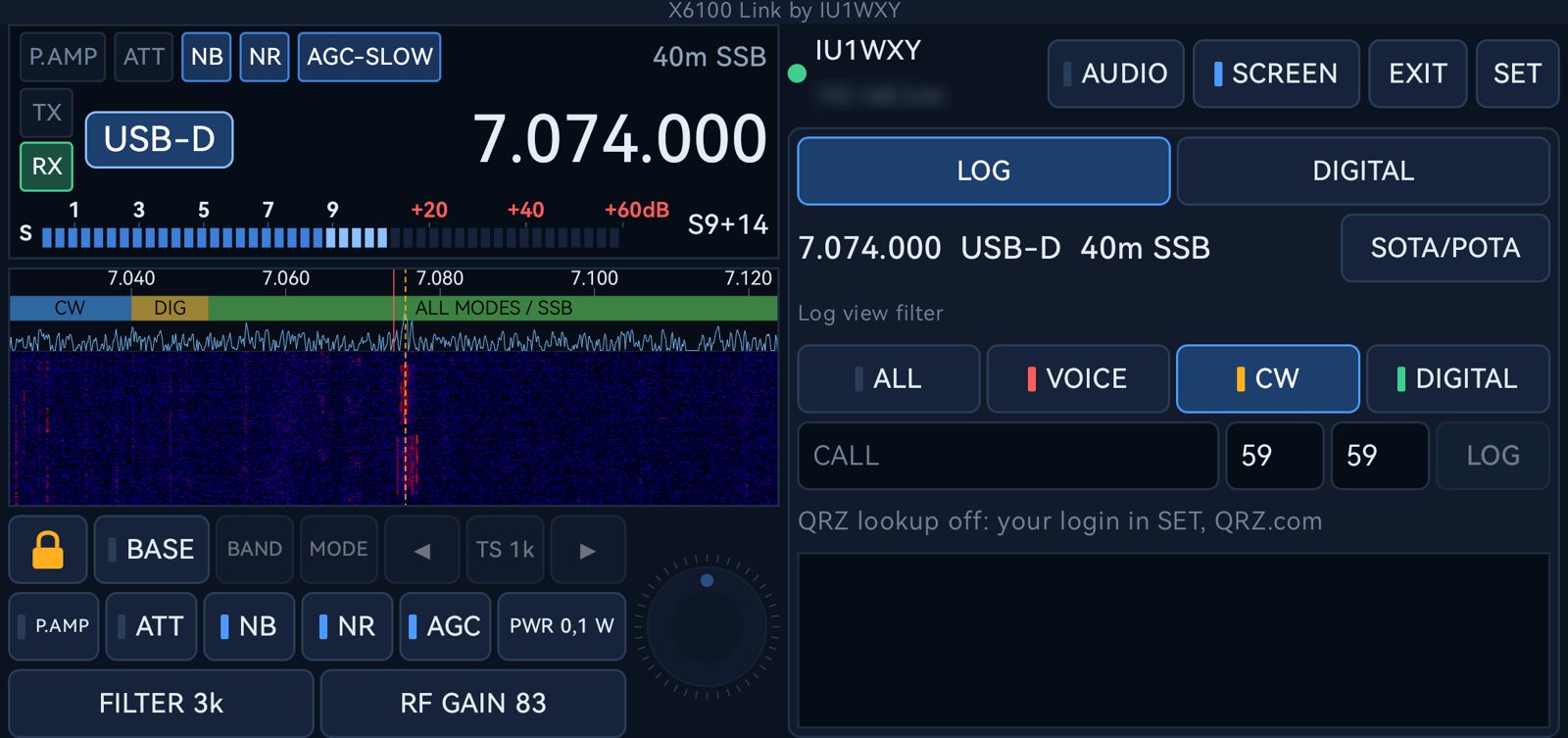Image resolution: width=1568 pixels, height=738 pixels.
Task: Toggle the NR noise reduction button
Action: click(x=348, y=626)
